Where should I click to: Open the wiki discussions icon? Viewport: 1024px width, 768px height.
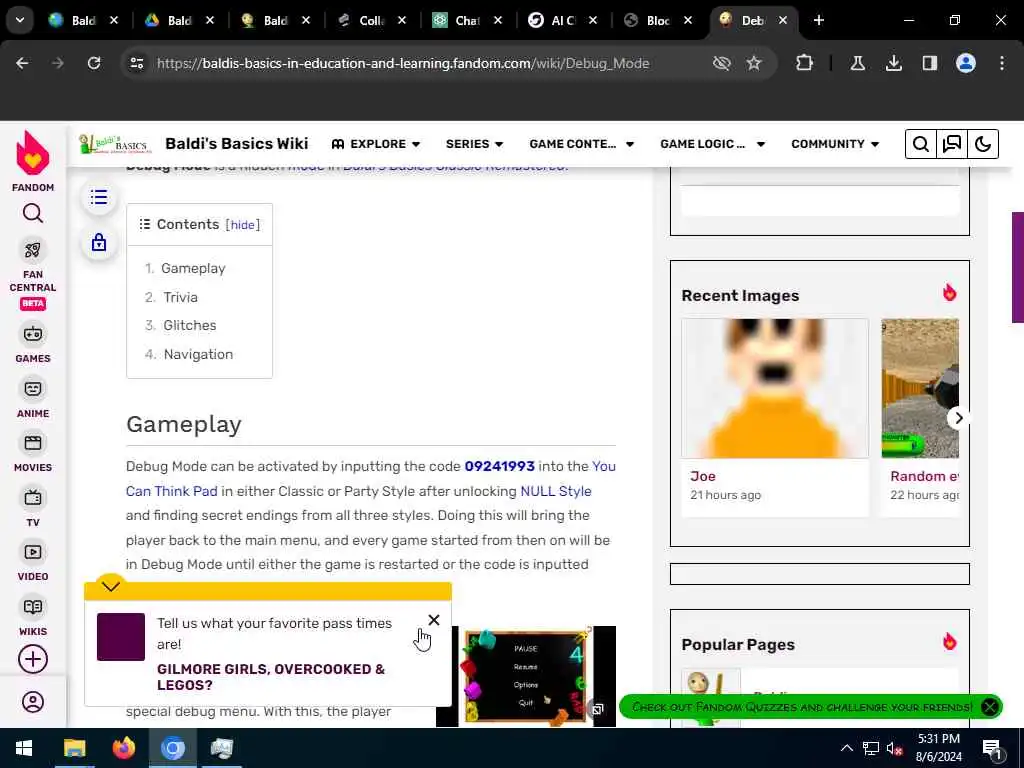pos(952,144)
